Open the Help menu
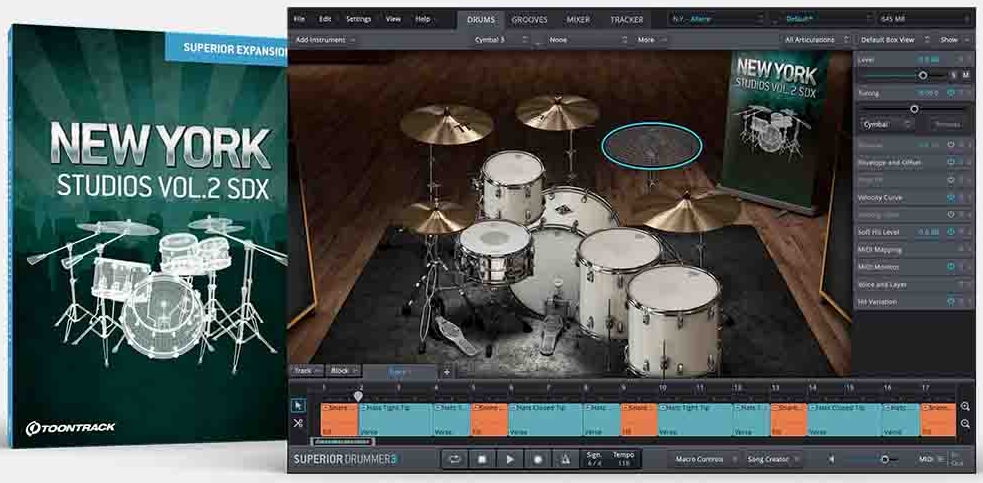 pos(423,19)
